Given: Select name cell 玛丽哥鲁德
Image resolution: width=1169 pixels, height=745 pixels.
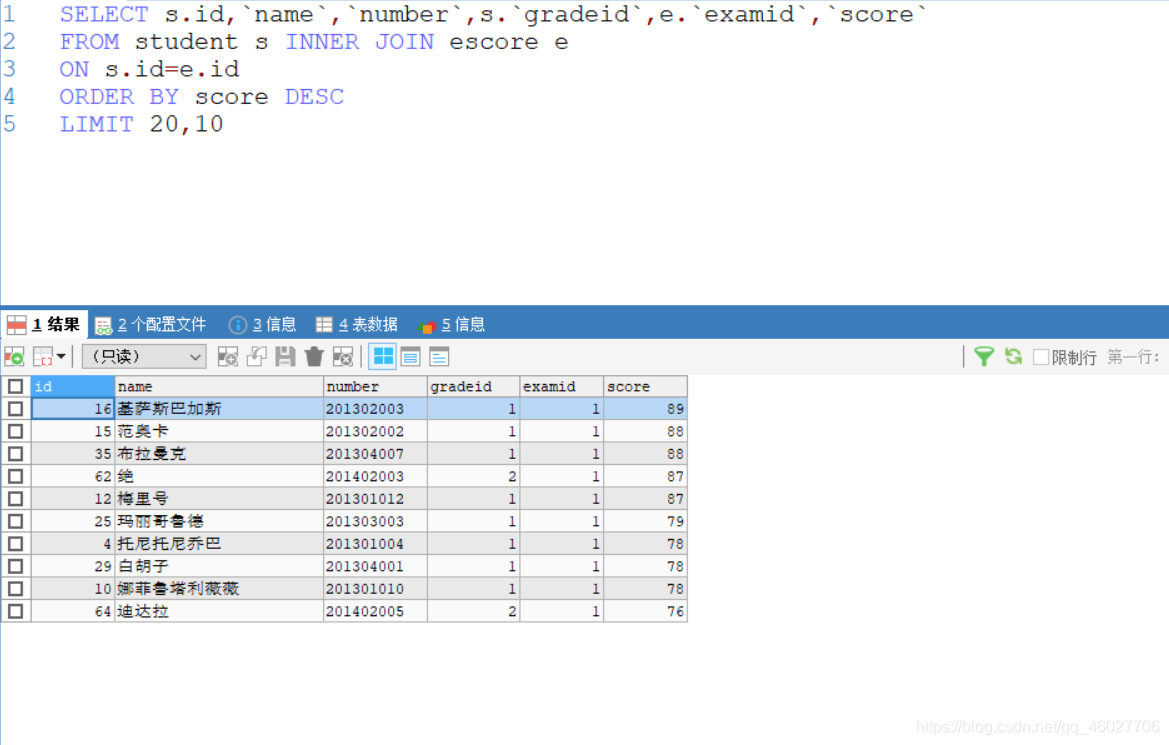Looking at the screenshot, I should (x=219, y=521).
